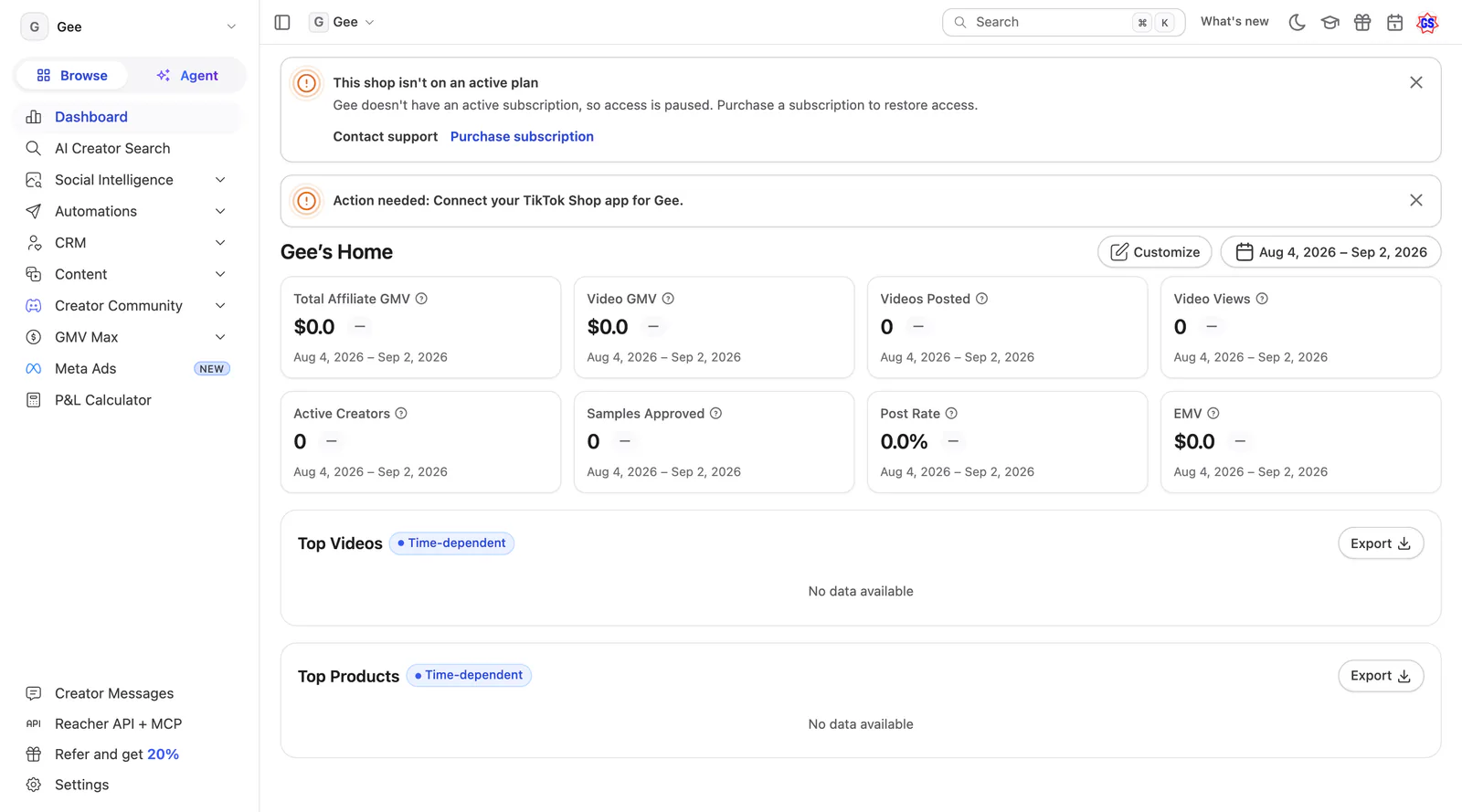Toggle the sidebar panel icon
The width and height of the screenshot is (1462, 812).
pos(282,22)
